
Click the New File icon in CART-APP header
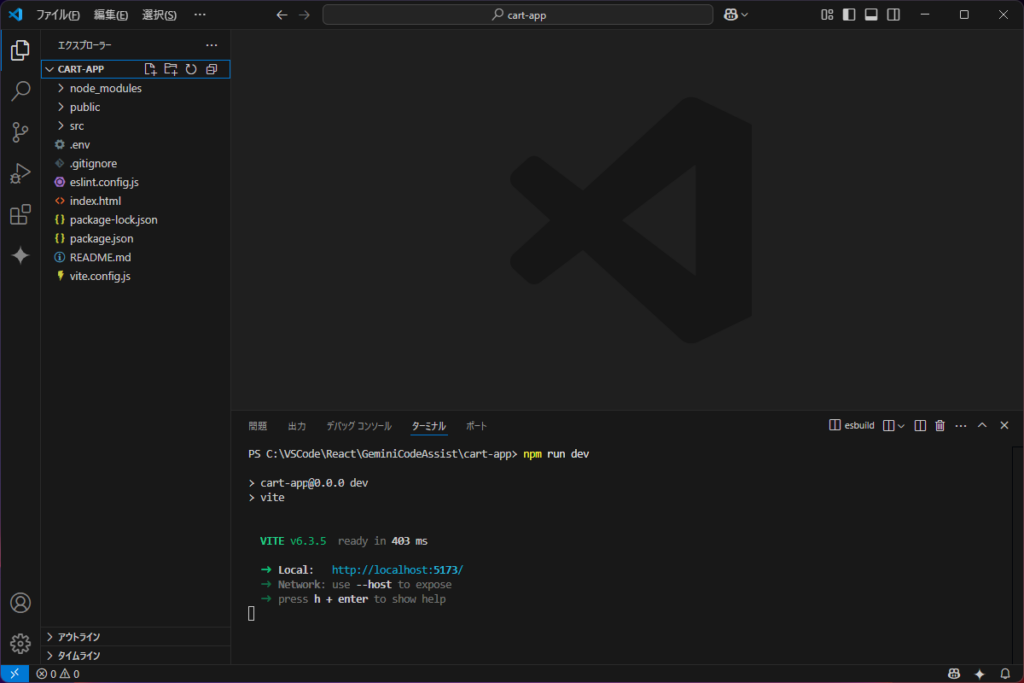coord(150,69)
